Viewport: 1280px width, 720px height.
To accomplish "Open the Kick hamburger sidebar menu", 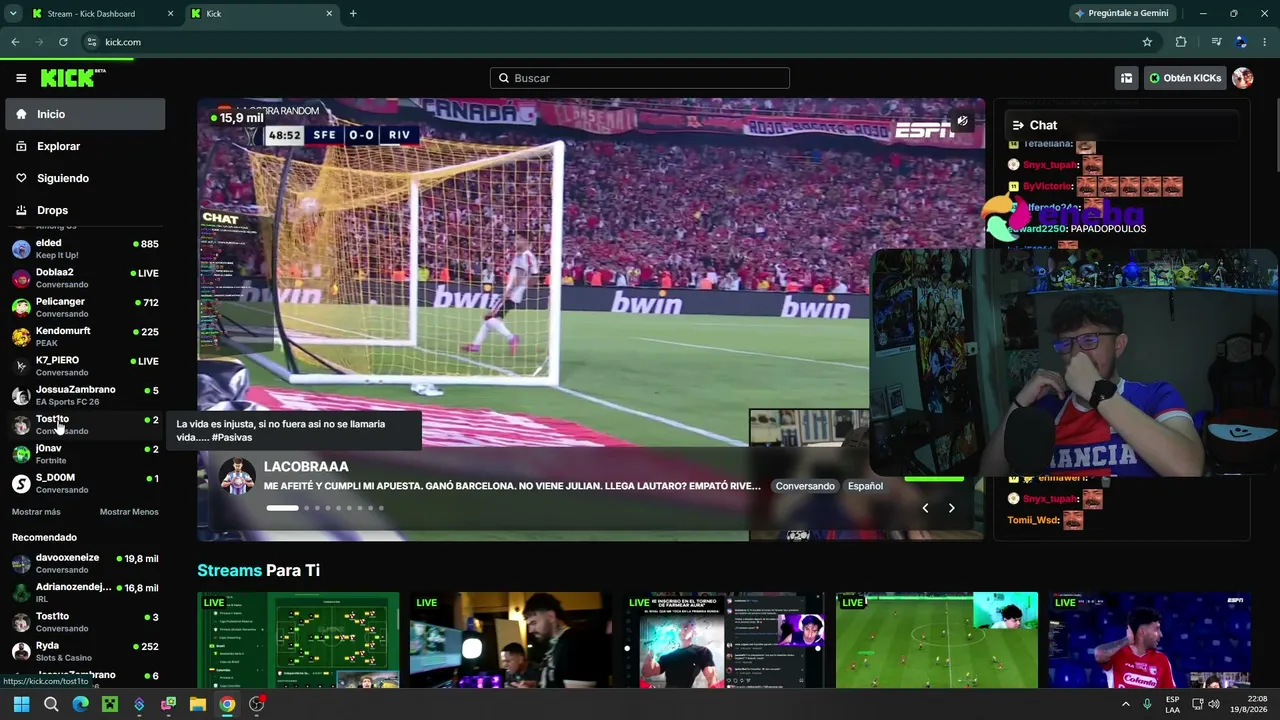I will [x=21, y=78].
